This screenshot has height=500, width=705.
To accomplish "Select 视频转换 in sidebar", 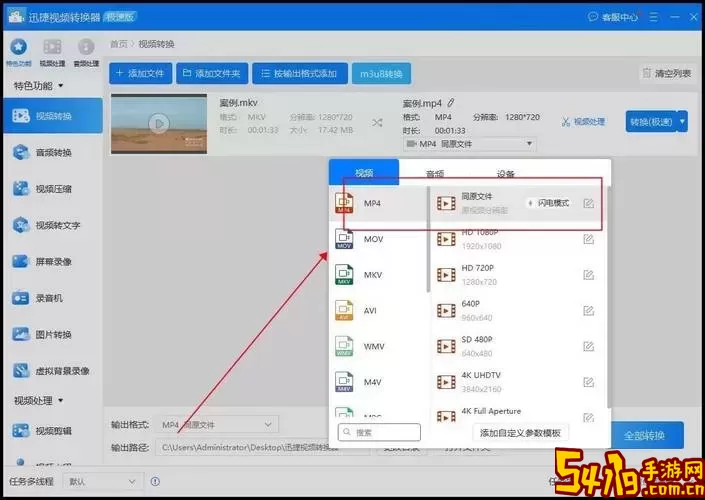I will coord(53,116).
